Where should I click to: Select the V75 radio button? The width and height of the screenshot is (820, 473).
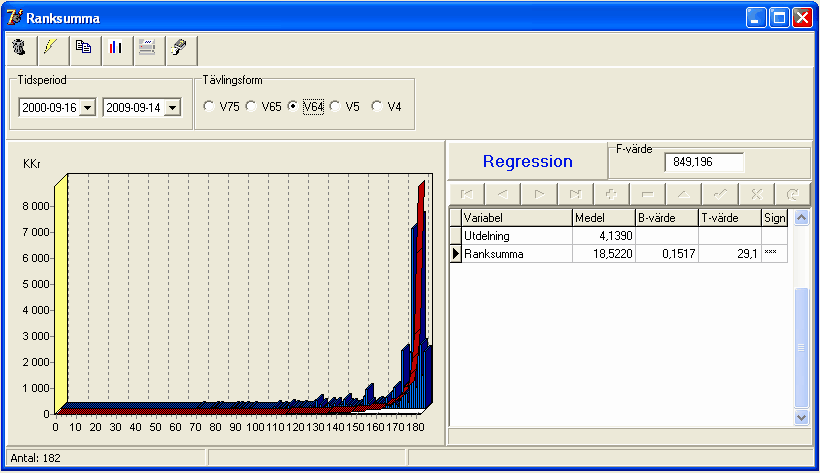pos(209,106)
